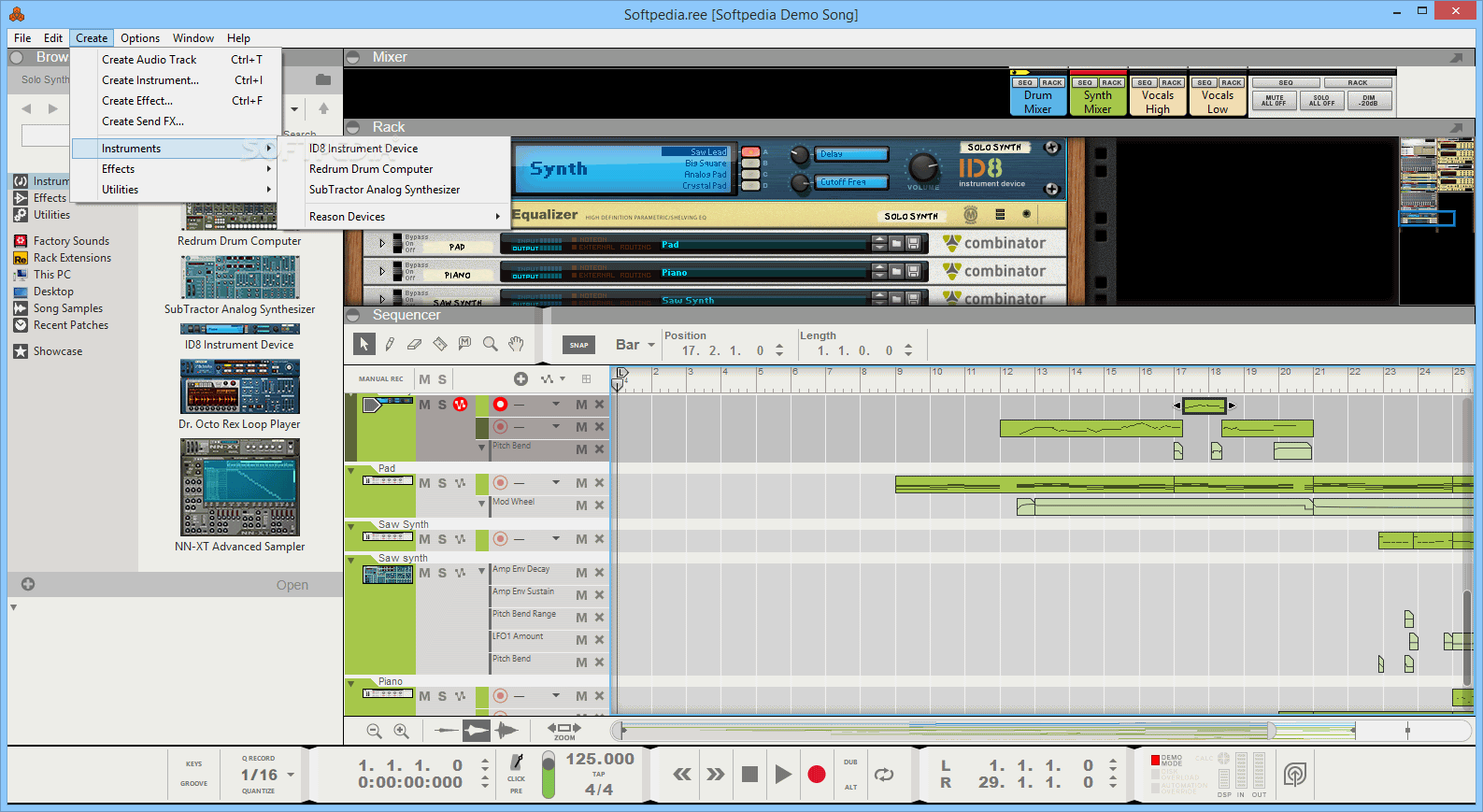1483x812 pixels.
Task: Click the Stop transport button
Action: point(749,774)
